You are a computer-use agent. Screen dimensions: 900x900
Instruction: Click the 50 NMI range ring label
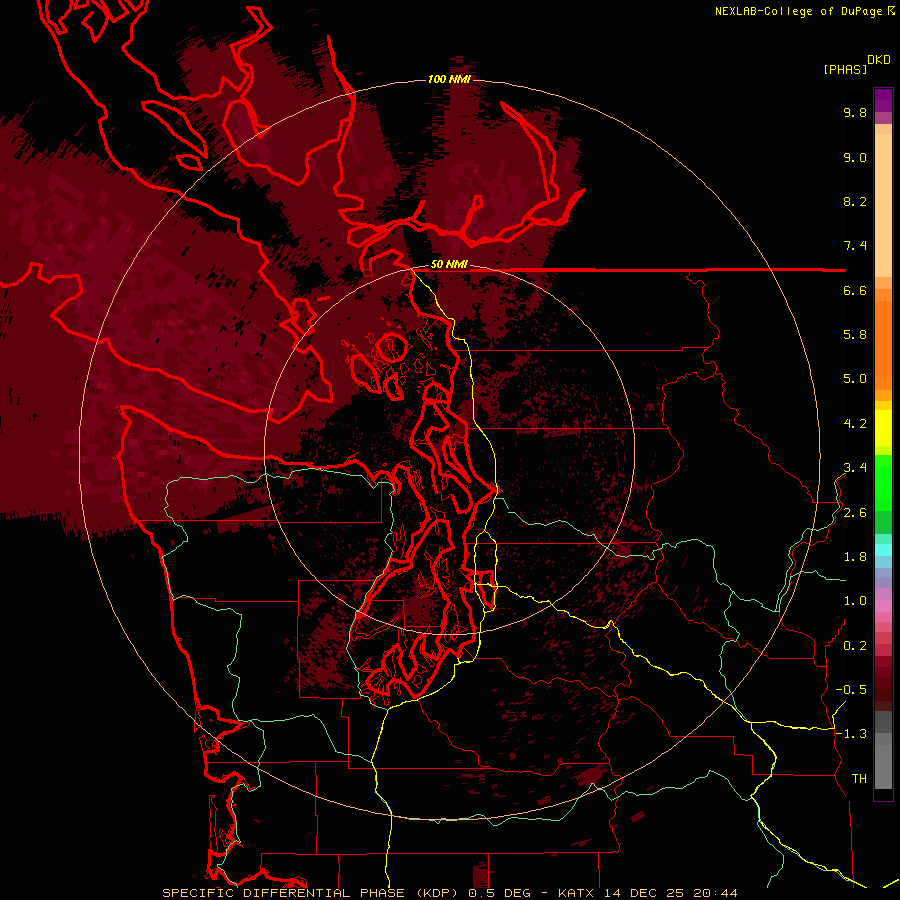pos(449,265)
